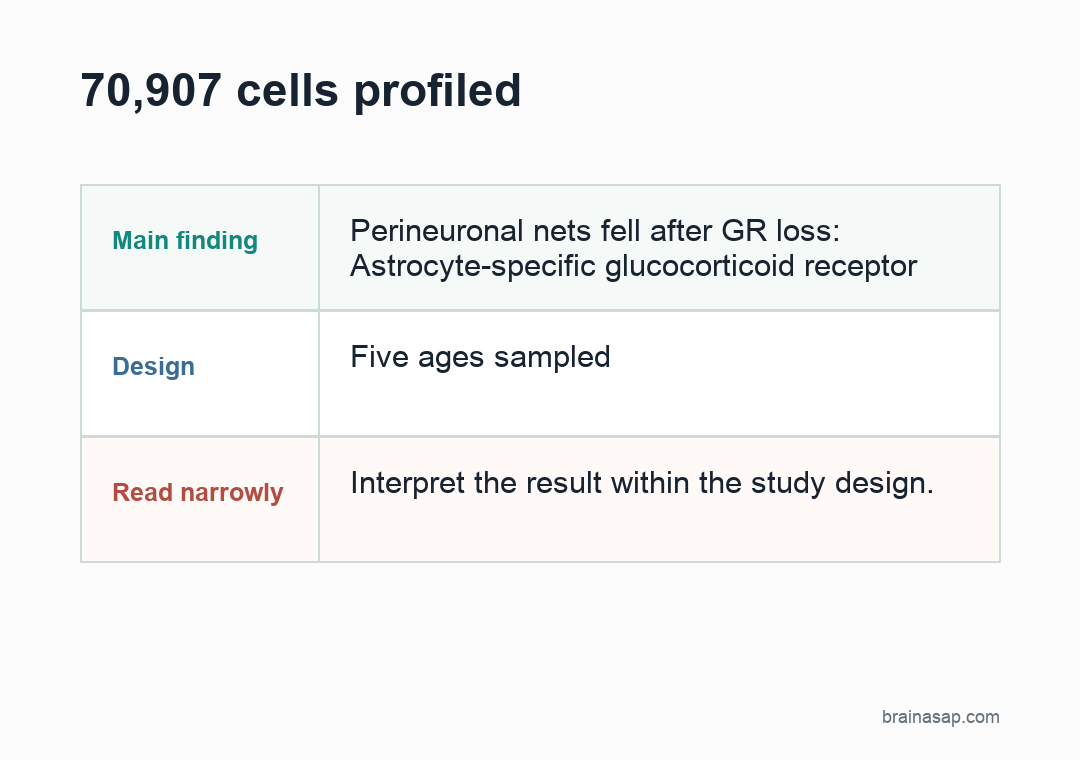Select the 'Read narrowly' row label

[x=198, y=493]
